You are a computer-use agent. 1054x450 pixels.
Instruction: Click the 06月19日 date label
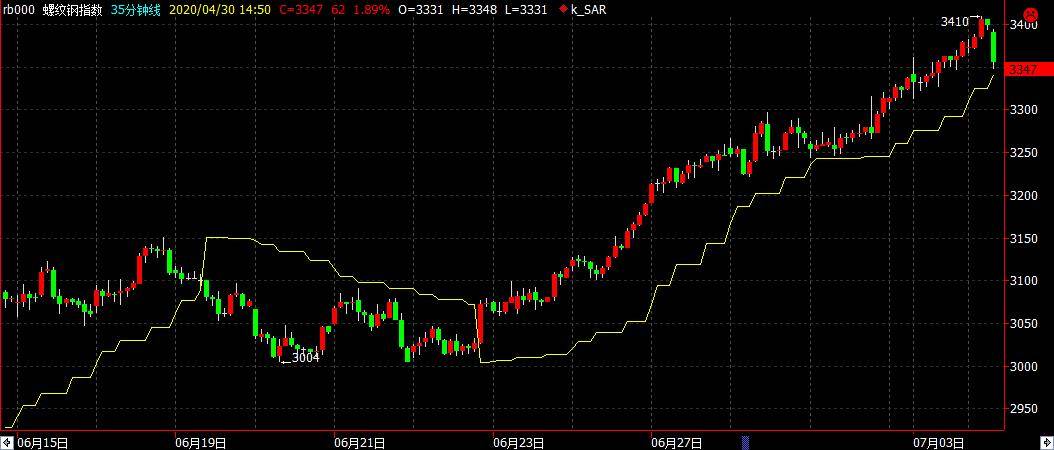pyautogui.click(x=200, y=443)
